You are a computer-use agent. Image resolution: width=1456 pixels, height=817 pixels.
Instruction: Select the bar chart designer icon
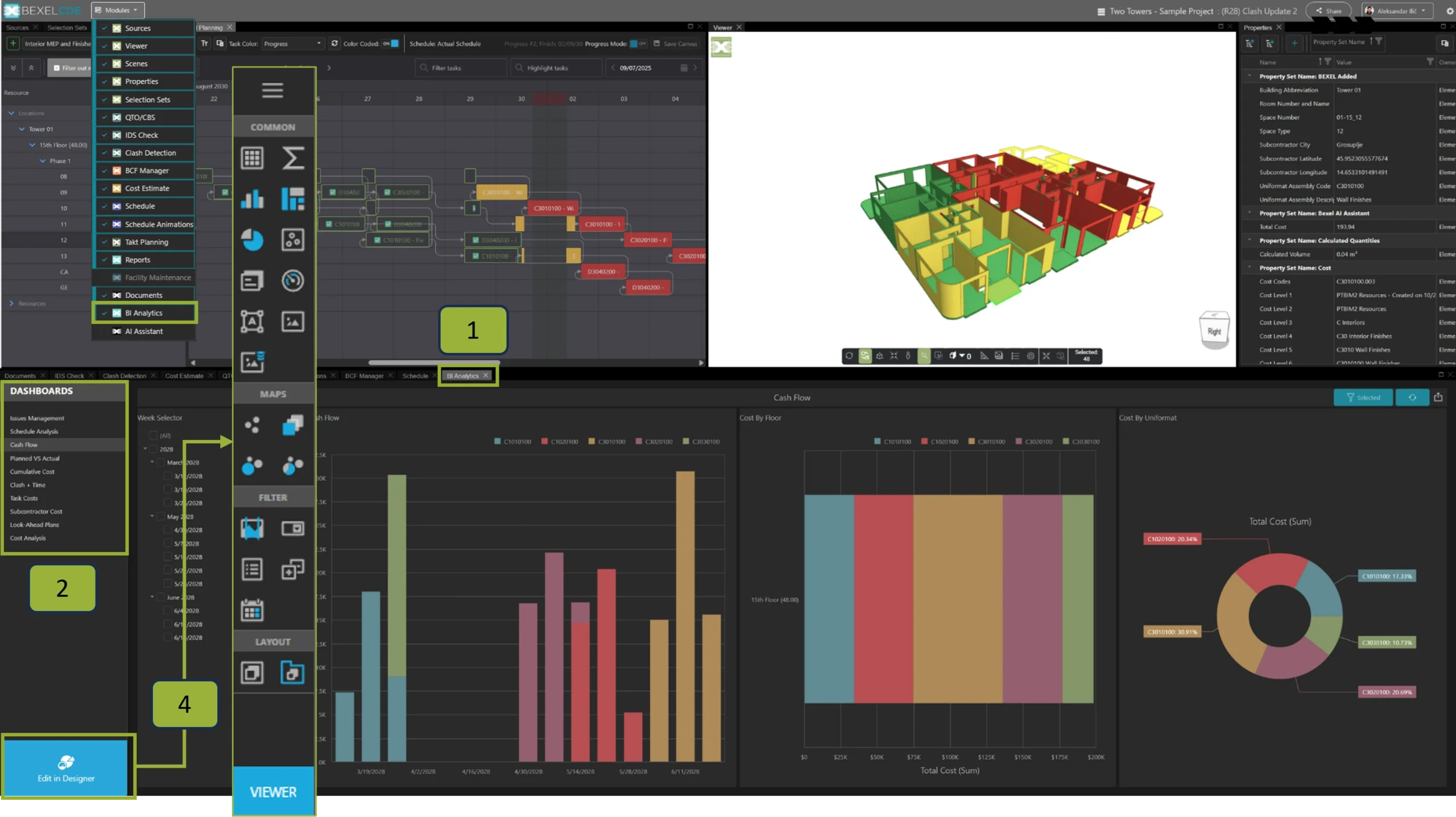pos(252,199)
